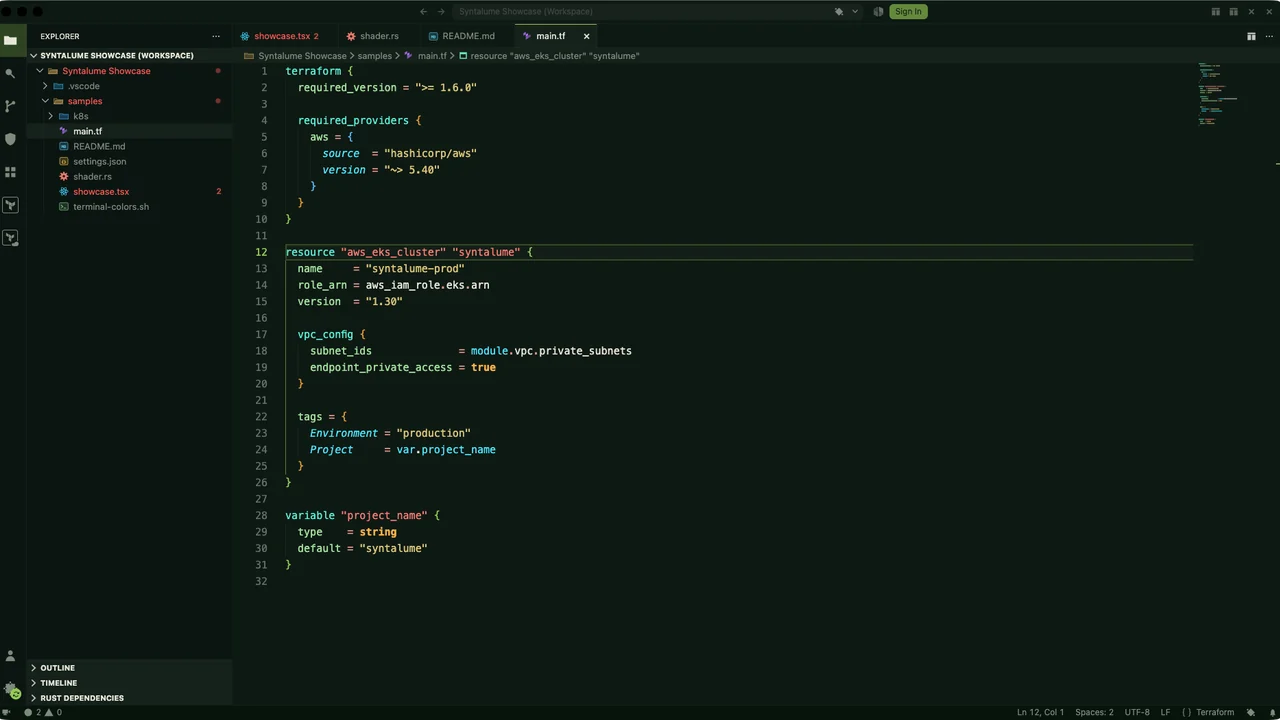Click the Copilot status icon in status bar
Image resolution: width=1280 pixels, height=720 pixels.
pyautogui.click(x=1250, y=712)
